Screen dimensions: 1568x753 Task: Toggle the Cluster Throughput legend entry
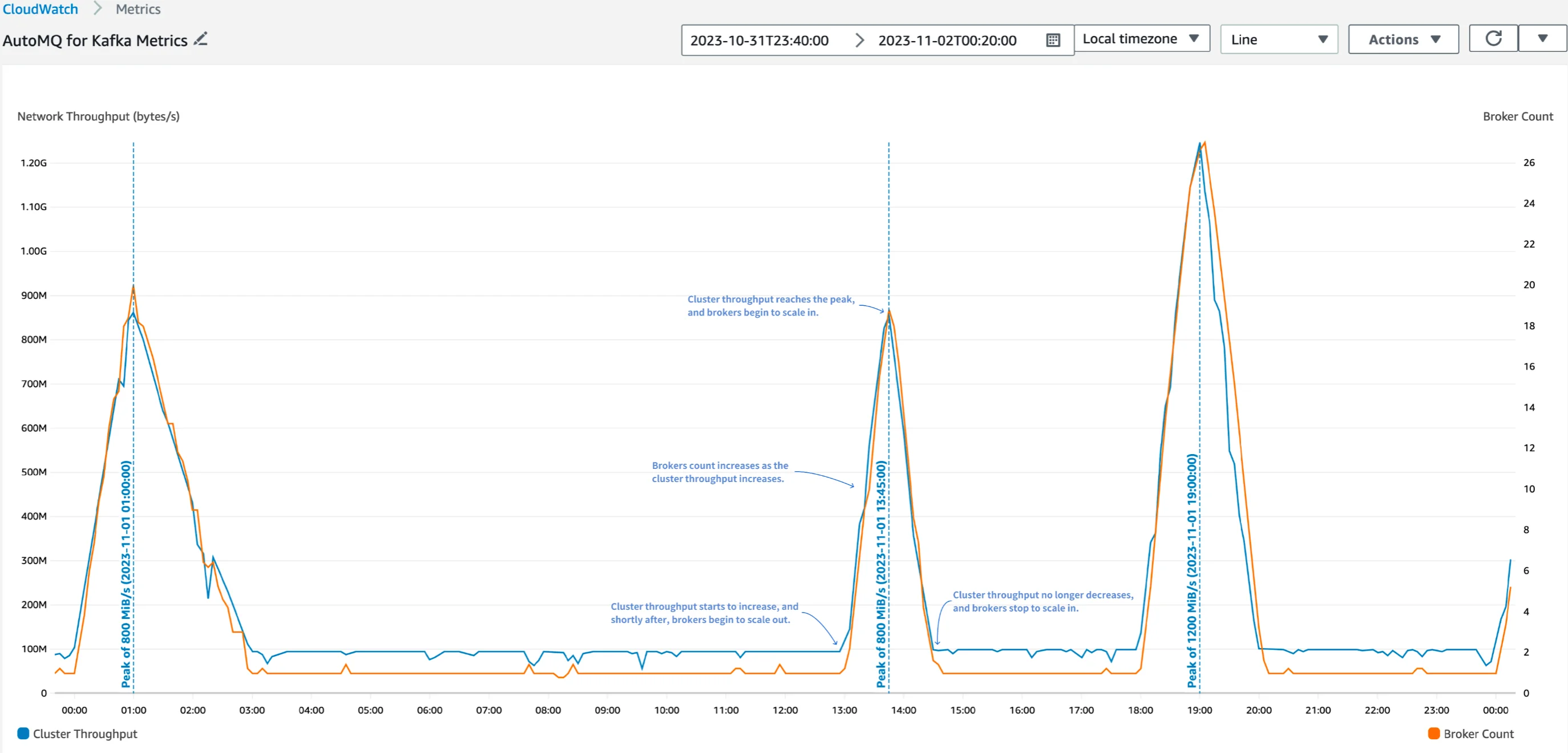[x=84, y=734]
